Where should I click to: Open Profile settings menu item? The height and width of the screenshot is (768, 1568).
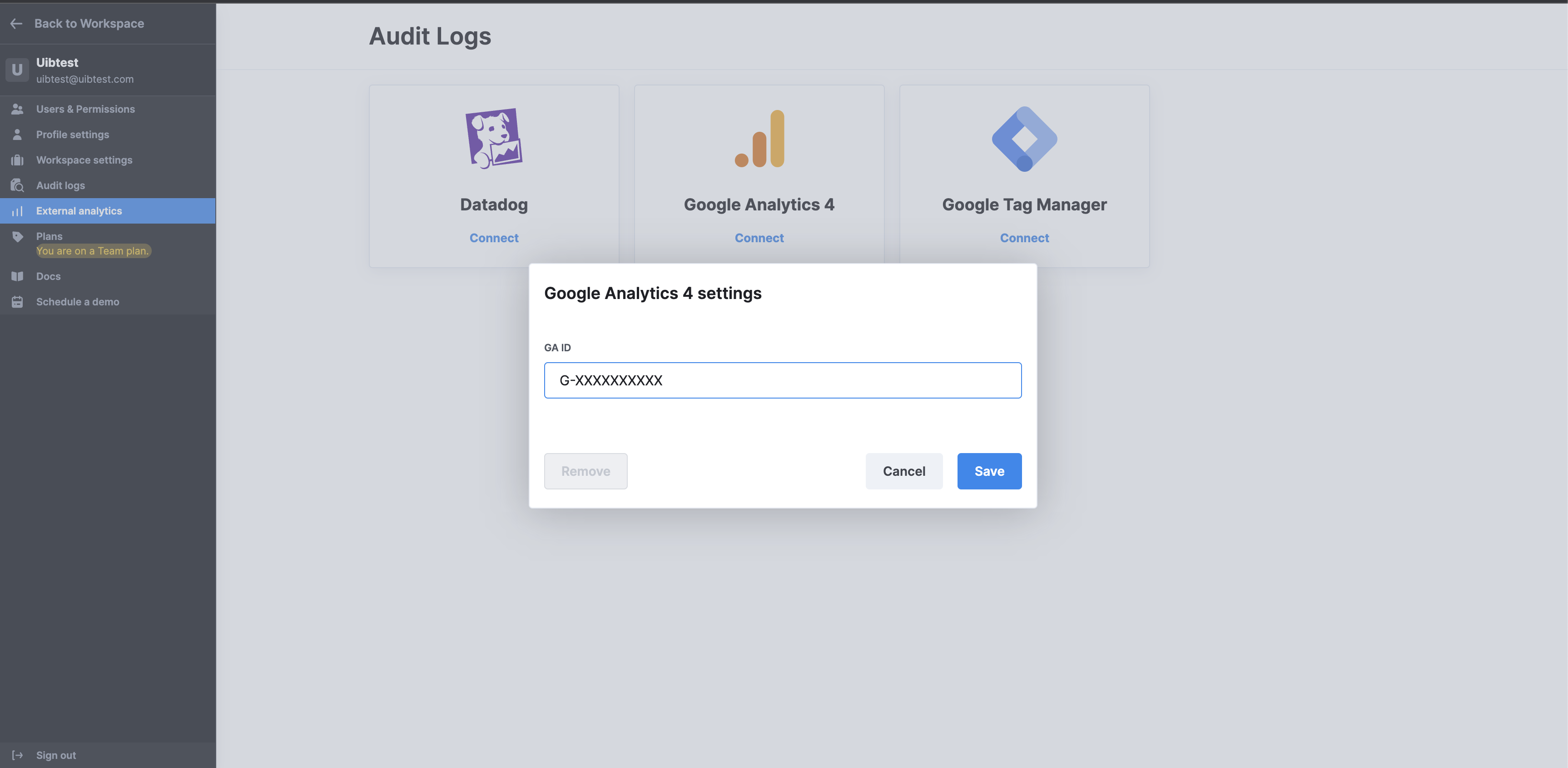click(72, 135)
